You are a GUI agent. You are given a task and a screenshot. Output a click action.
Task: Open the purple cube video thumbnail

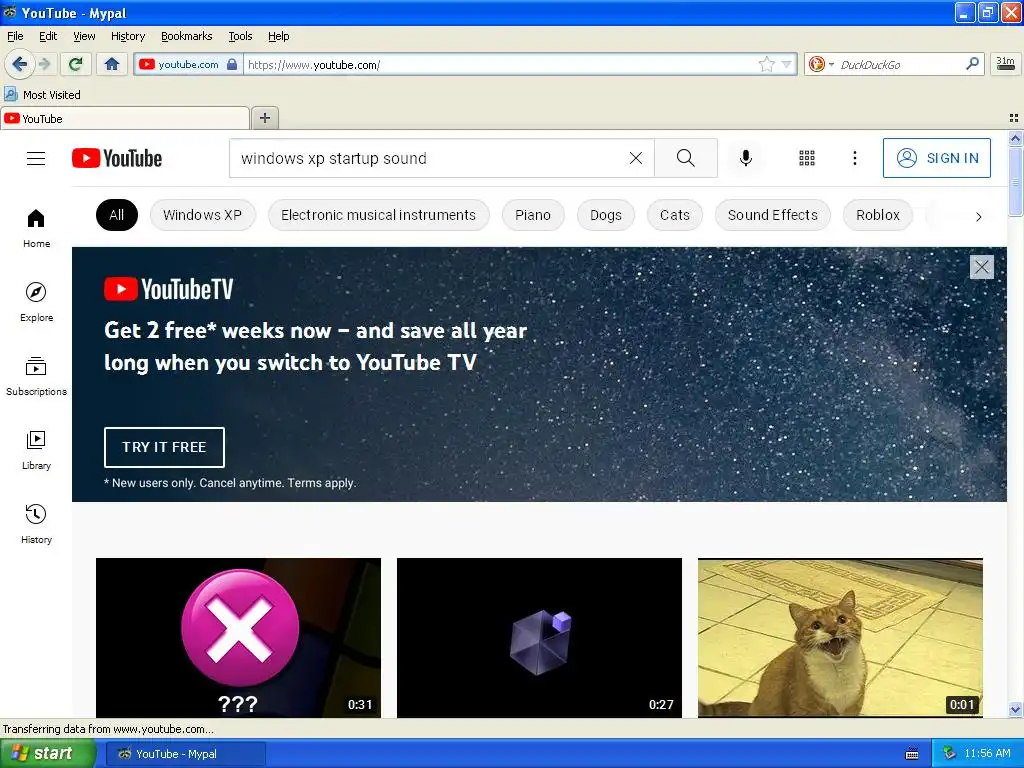click(539, 637)
